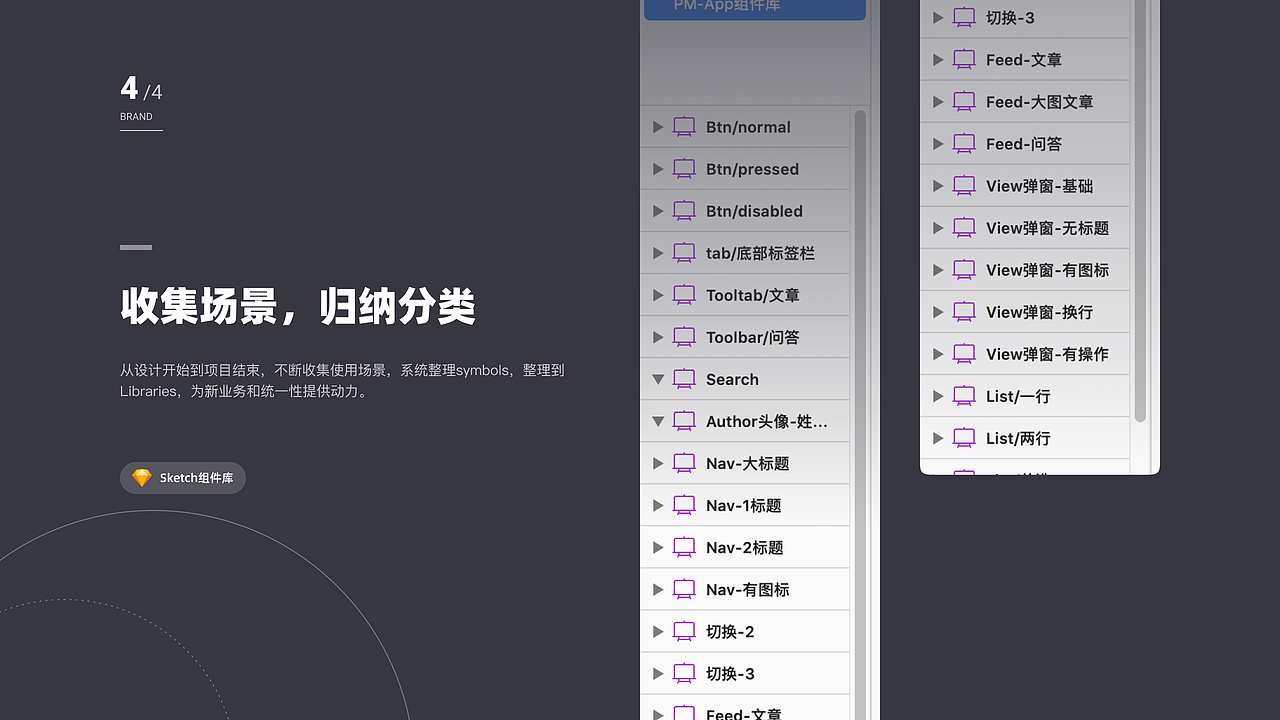Screen dimensions: 1280x720
Task: Expand the Feed-大图文章 row
Action: click(938, 102)
